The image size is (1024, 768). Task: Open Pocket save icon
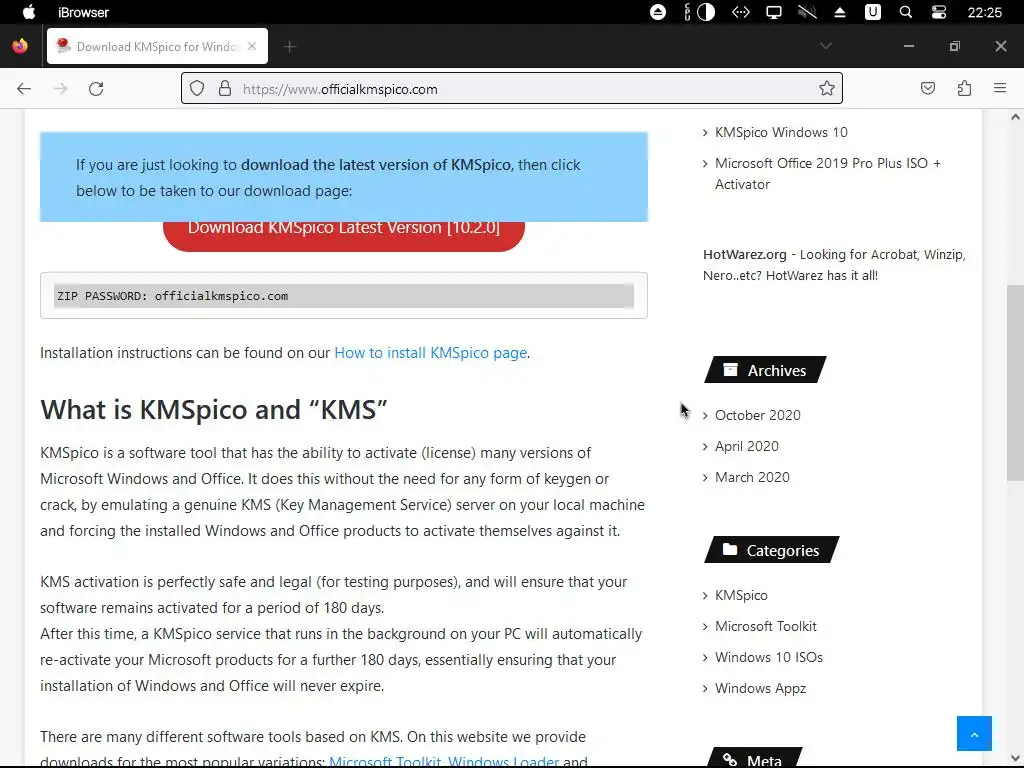[928, 88]
